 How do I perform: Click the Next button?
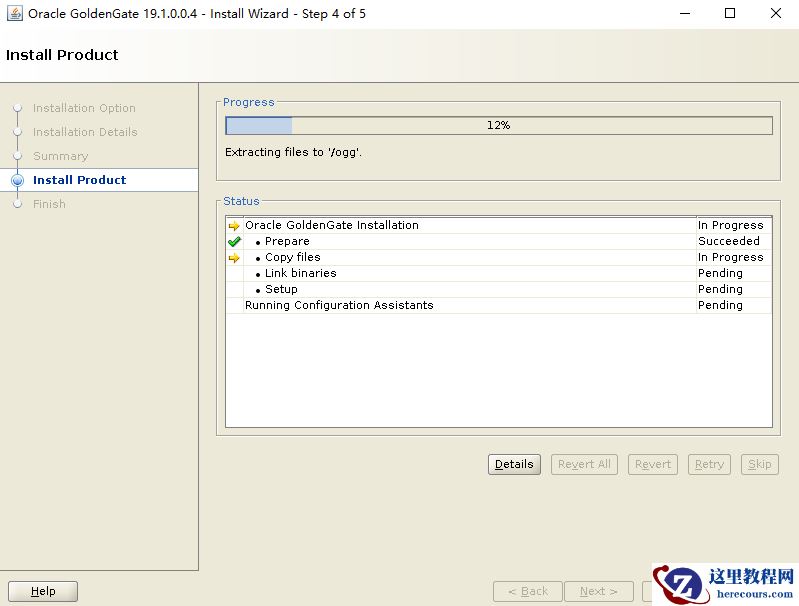point(599,591)
